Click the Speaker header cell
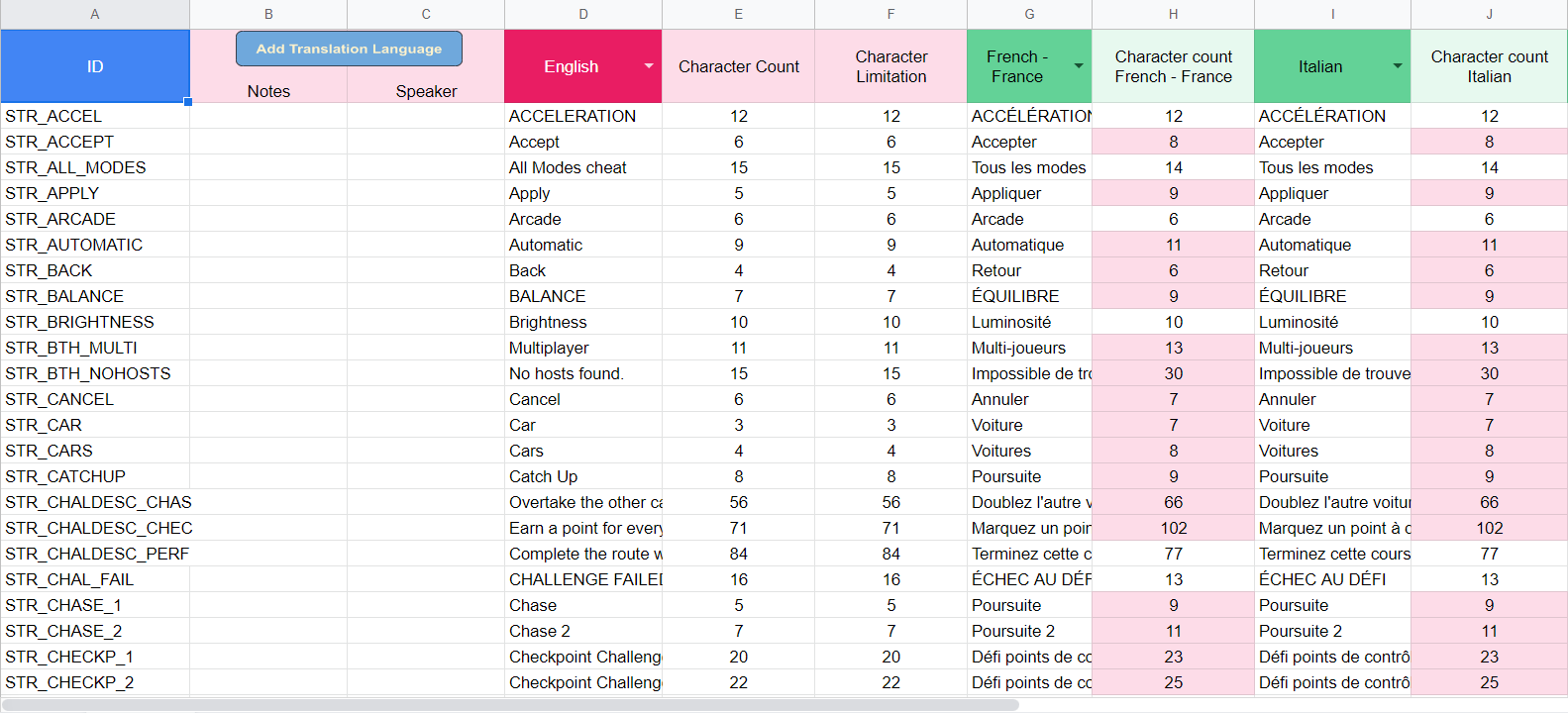Viewport: 1568px width, 713px height. [426, 91]
